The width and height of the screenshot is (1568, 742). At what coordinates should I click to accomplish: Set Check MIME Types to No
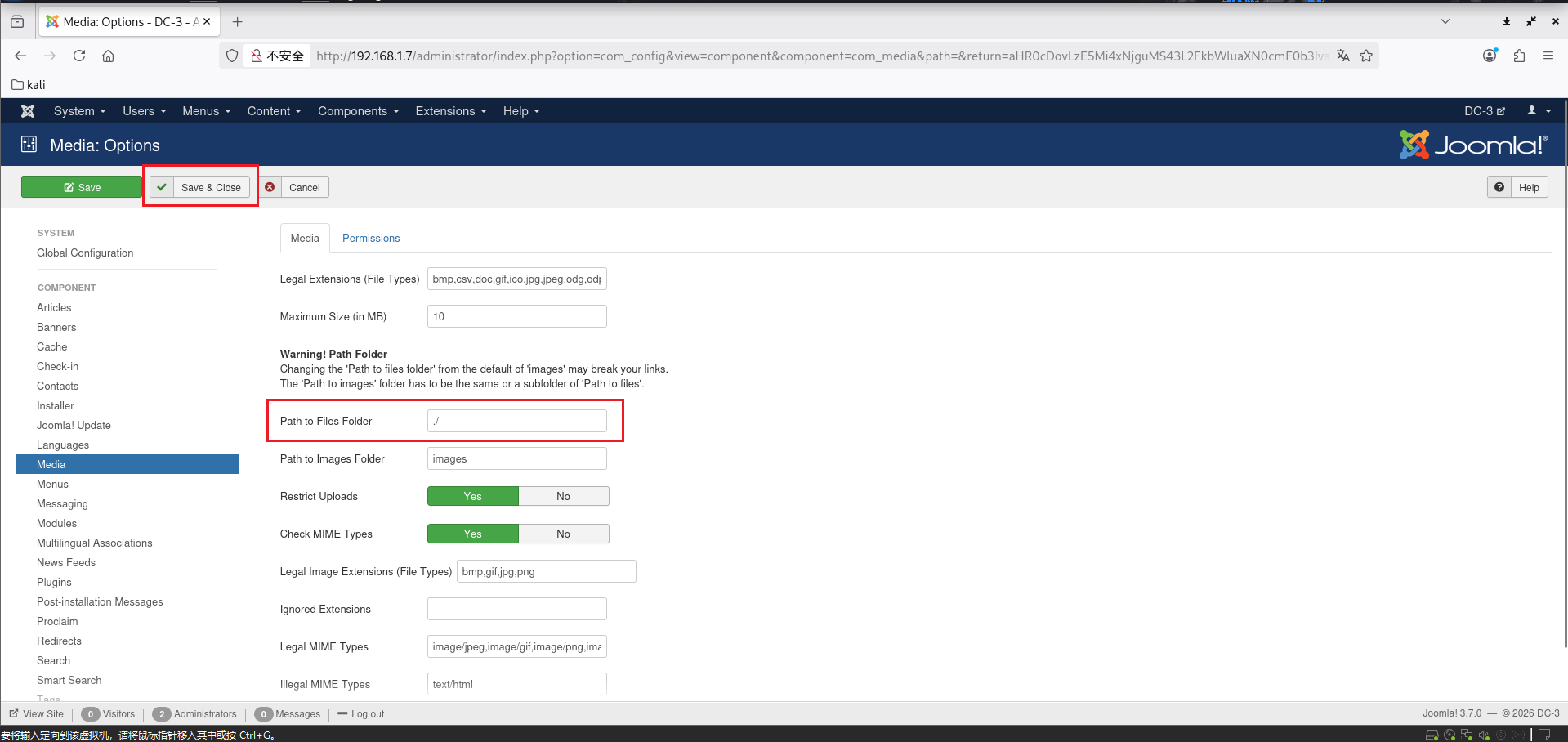563,534
